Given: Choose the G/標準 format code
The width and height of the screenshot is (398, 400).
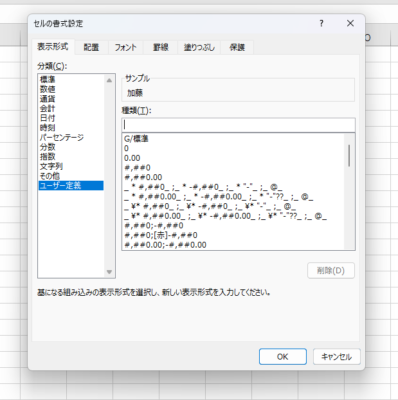Looking at the screenshot, I should tap(234, 139).
